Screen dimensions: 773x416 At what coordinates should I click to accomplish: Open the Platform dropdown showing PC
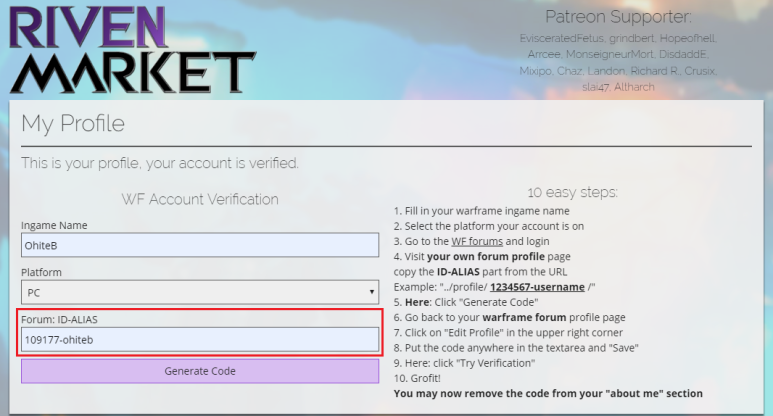pos(200,293)
